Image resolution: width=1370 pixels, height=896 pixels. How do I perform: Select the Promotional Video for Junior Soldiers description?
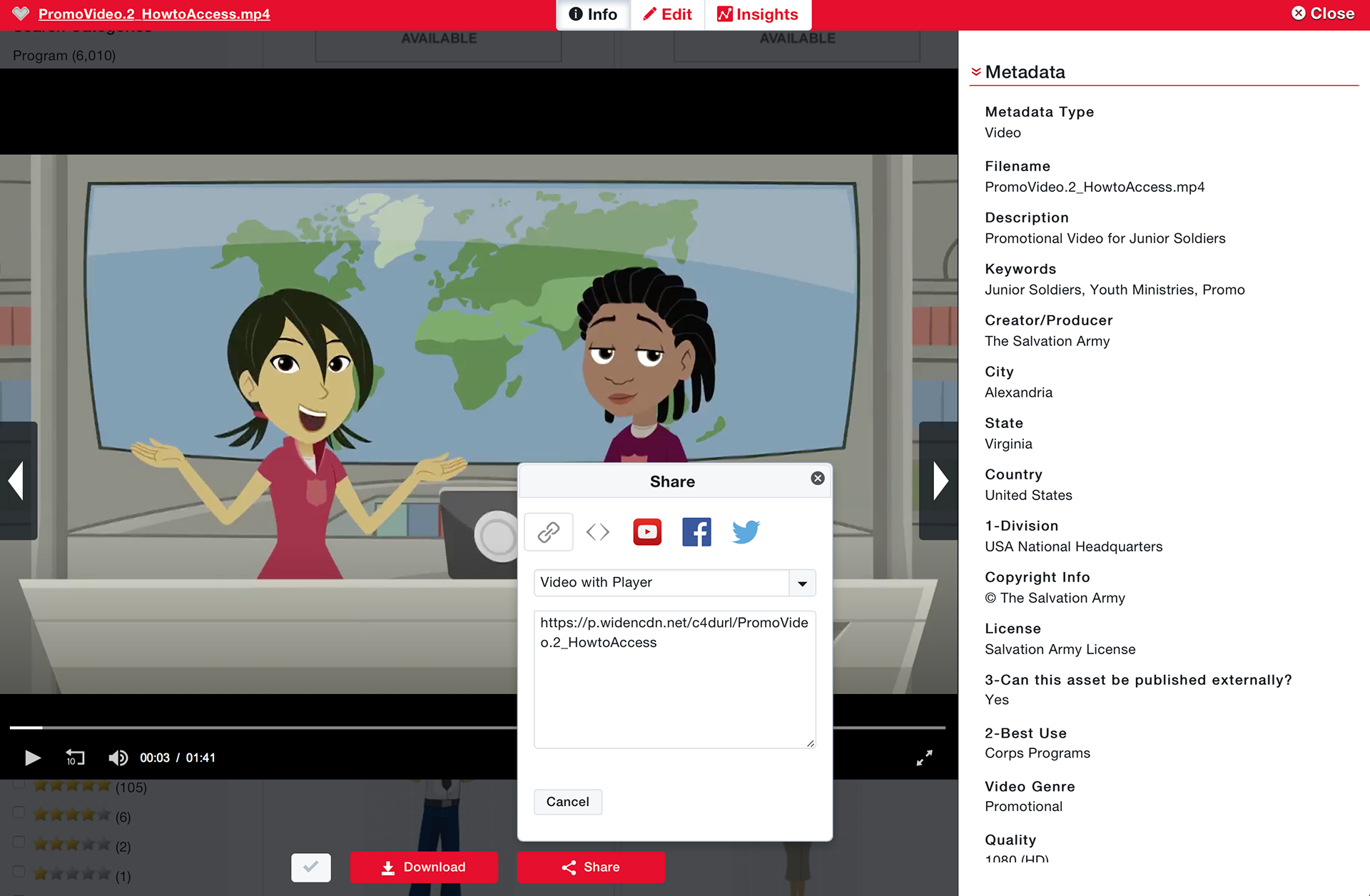point(1105,238)
